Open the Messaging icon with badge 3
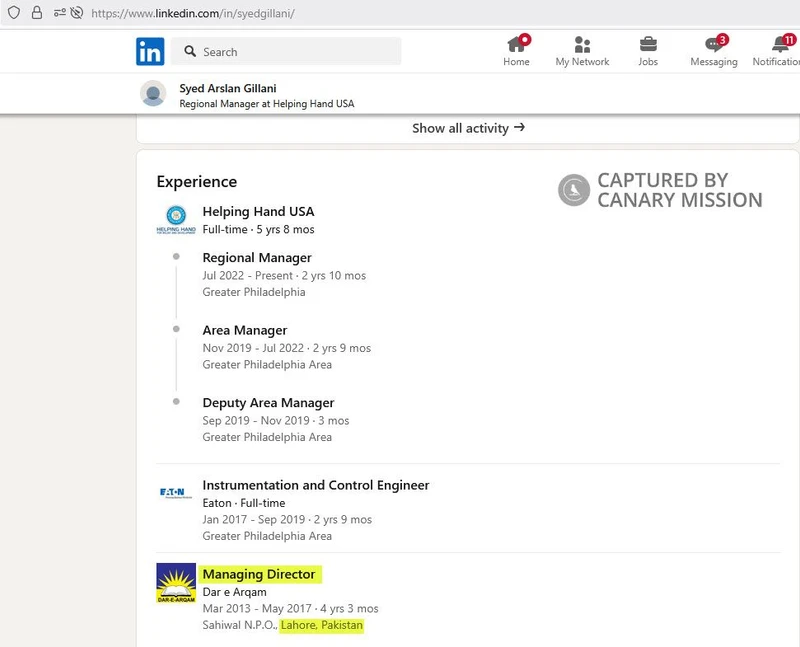 (x=714, y=44)
